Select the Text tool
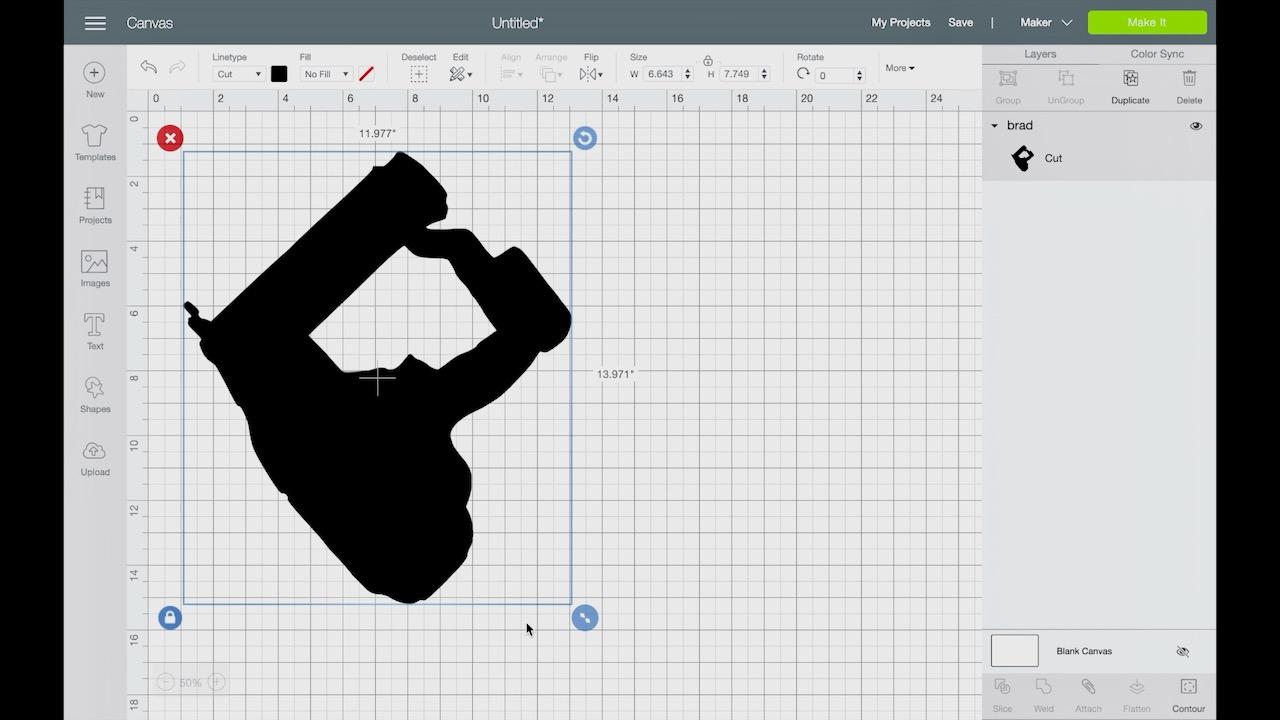This screenshot has height=720, width=1280. (x=94, y=330)
